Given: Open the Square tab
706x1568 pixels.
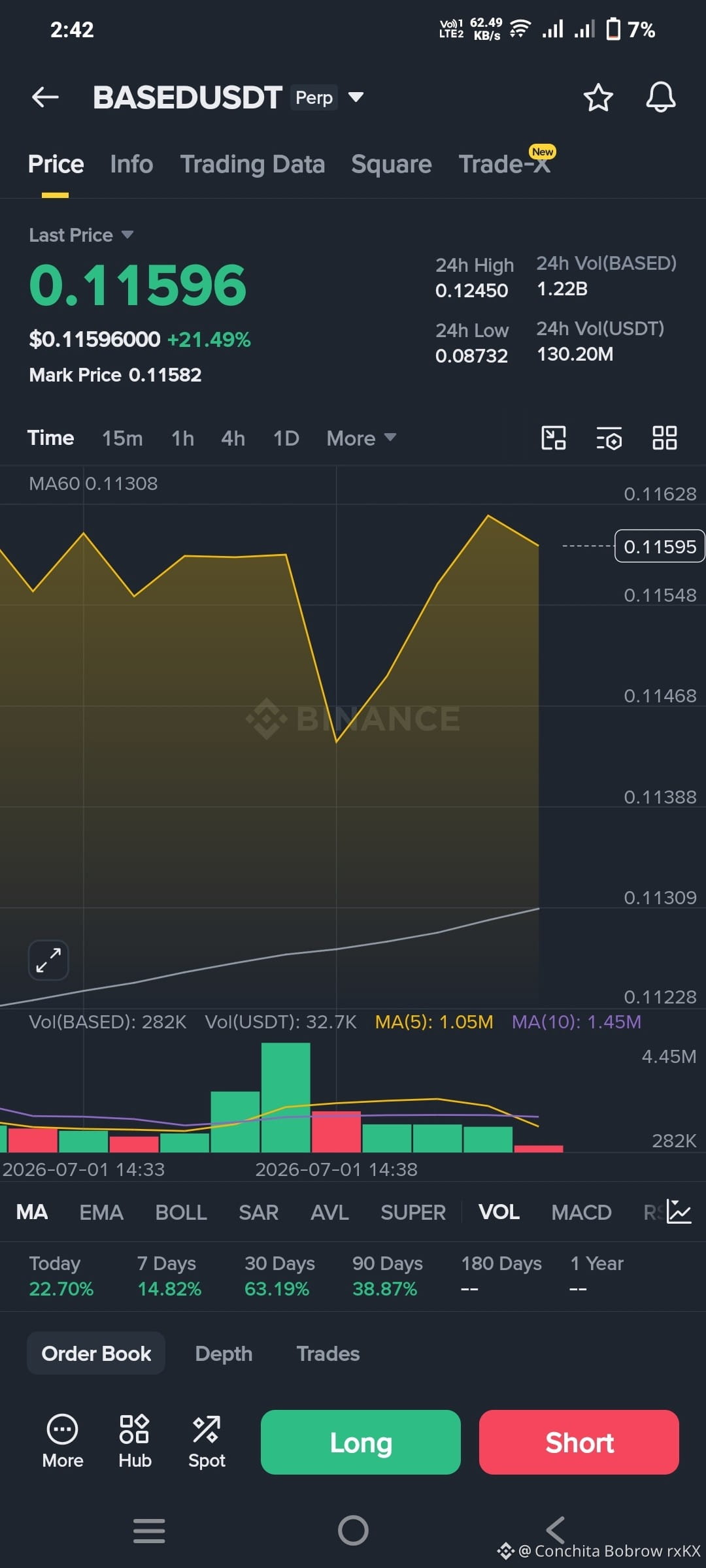Looking at the screenshot, I should (391, 164).
